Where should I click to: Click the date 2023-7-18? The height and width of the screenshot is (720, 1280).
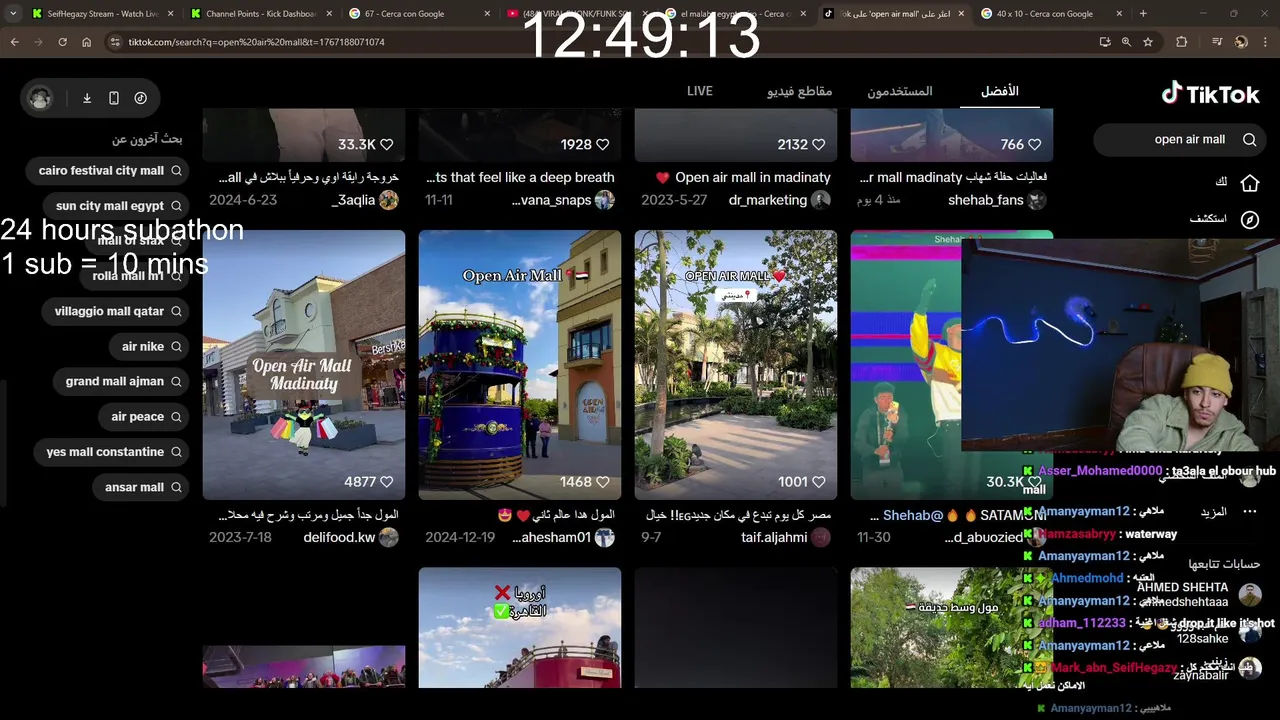tap(240, 538)
